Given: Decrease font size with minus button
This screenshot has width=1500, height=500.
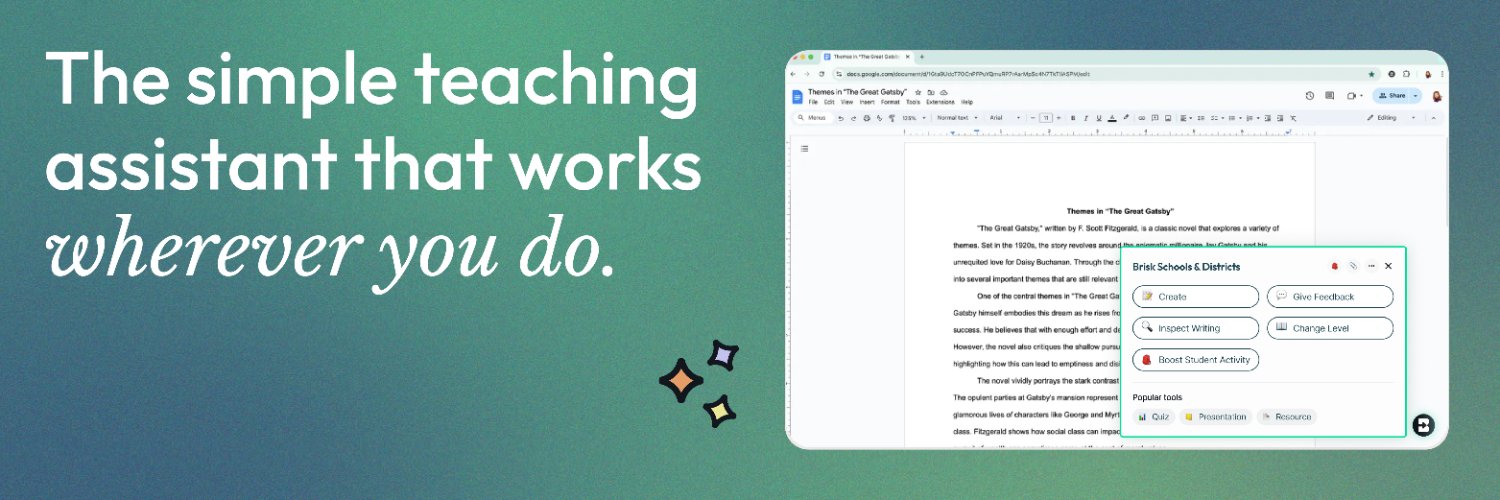Looking at the screenshot, I should pos(1032,118).
